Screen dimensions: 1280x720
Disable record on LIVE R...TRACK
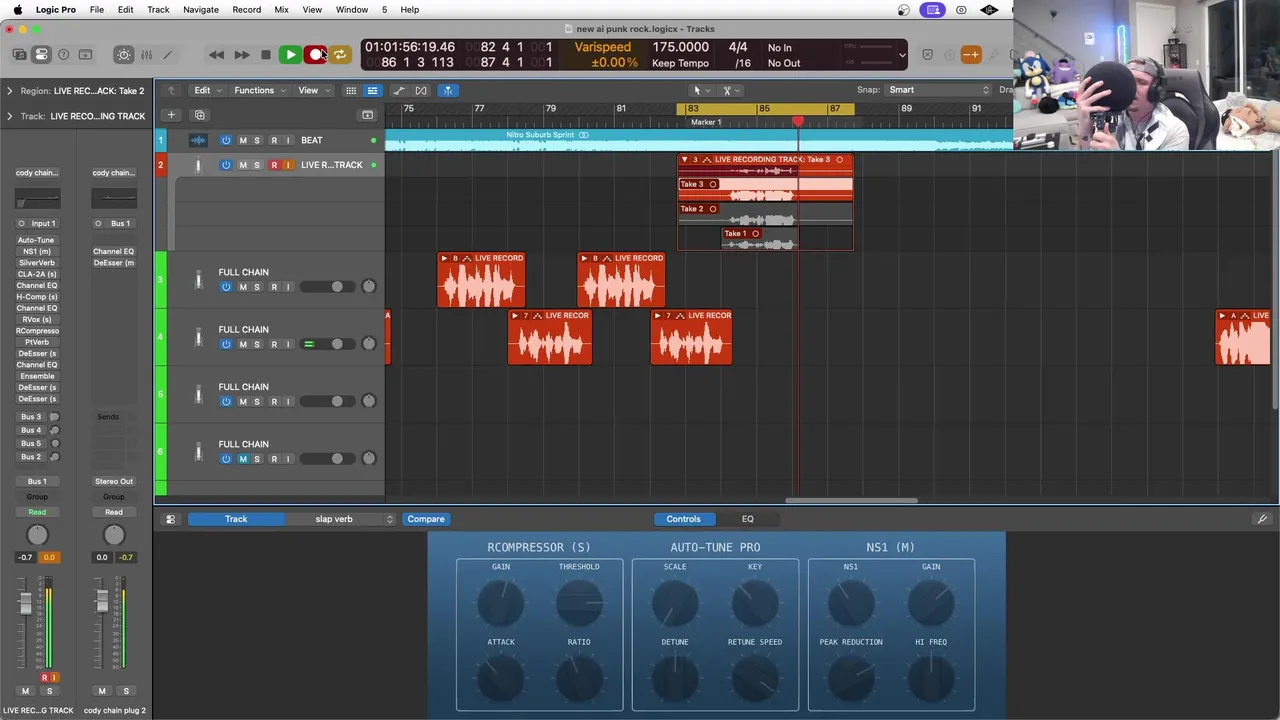(x=274, y=165)
